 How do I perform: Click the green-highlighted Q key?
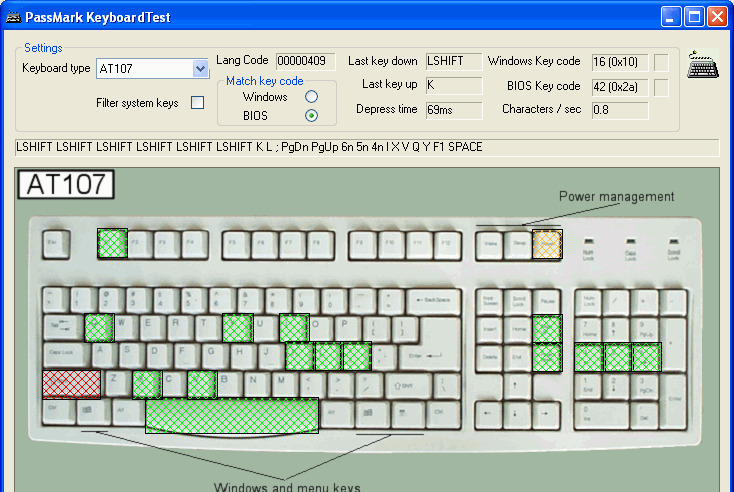point(99,328)
